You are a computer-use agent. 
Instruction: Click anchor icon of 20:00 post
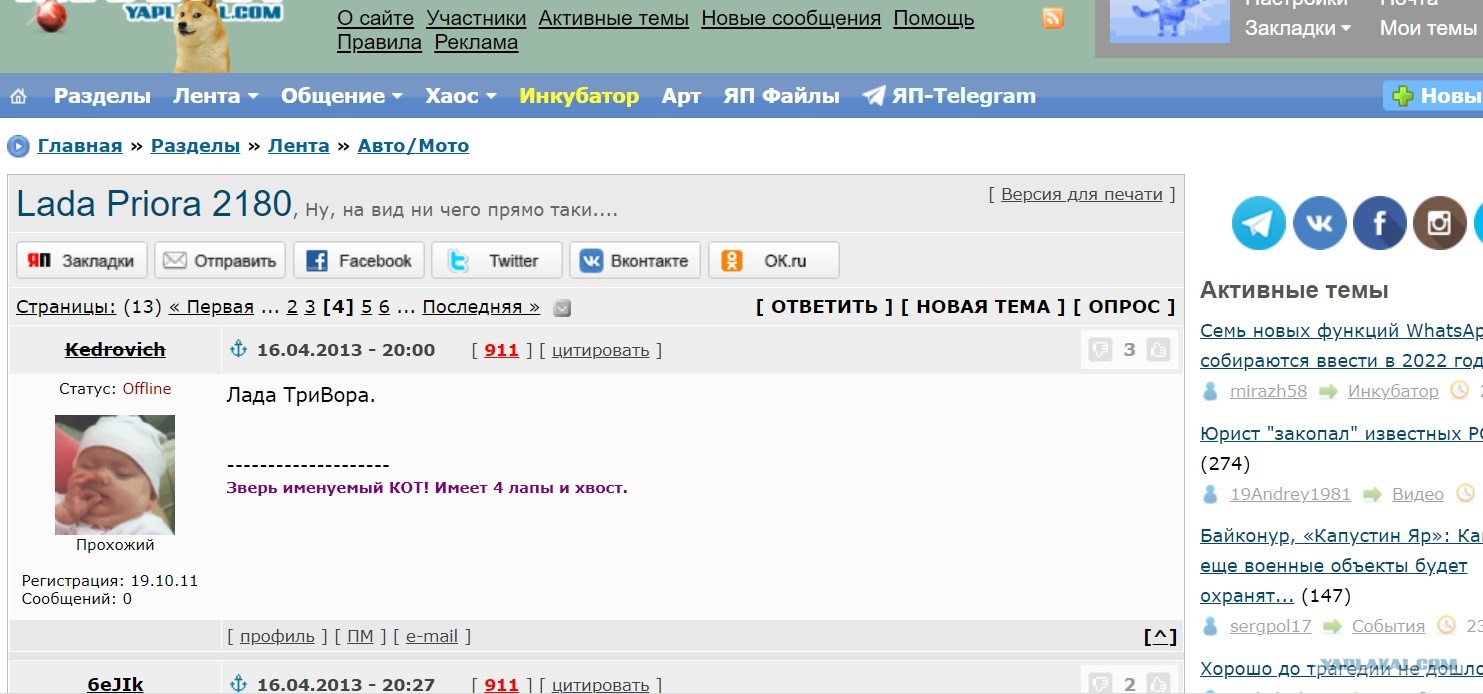pyautogui.click(x=238, y=349)
